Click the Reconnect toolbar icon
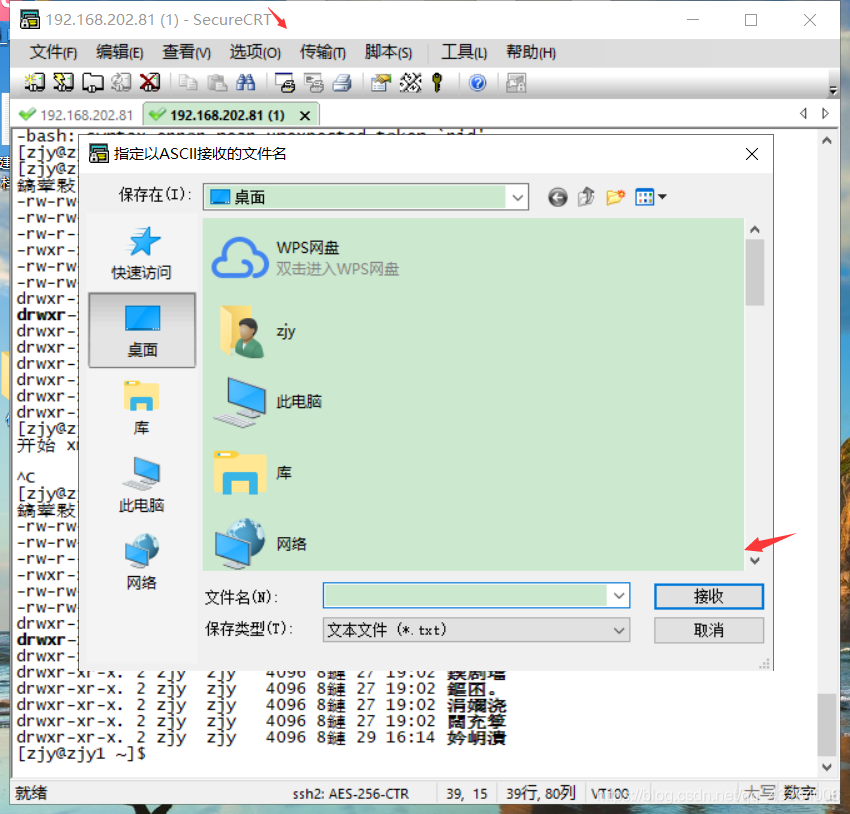This screenshot has height=814, width=850. point(121,82)
